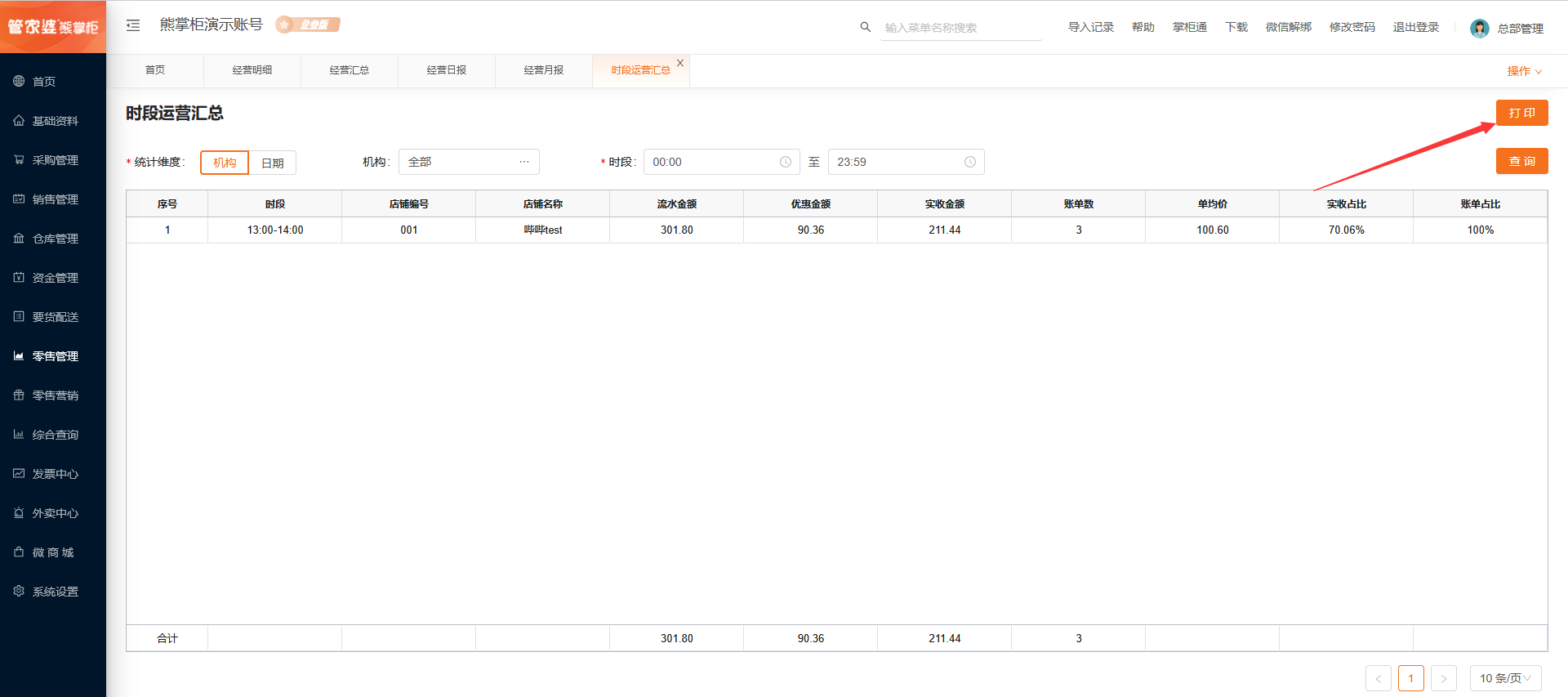This screenshot has width=1568, height=697.
Task: Click the 下载 link
Action: pos(1236,27)
